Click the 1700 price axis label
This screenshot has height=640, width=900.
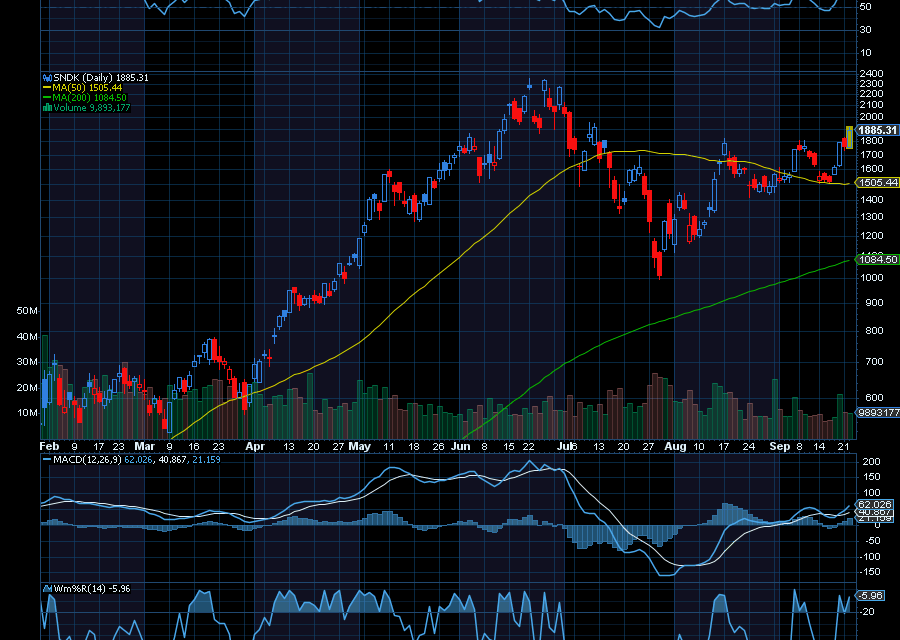point(871,154)
